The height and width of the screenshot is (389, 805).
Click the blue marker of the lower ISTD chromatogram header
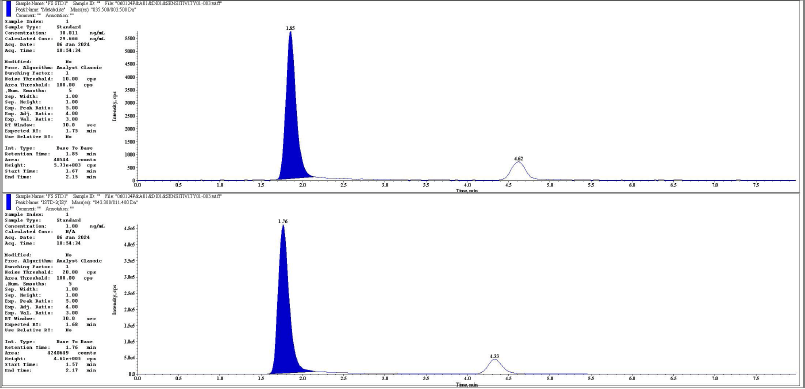click(8, 202)
